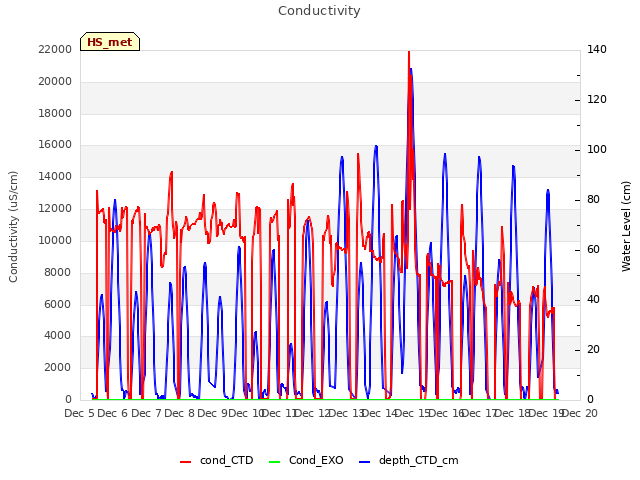
Task: Click the 120 water level axis label
Action: click(x=597, y=100)
